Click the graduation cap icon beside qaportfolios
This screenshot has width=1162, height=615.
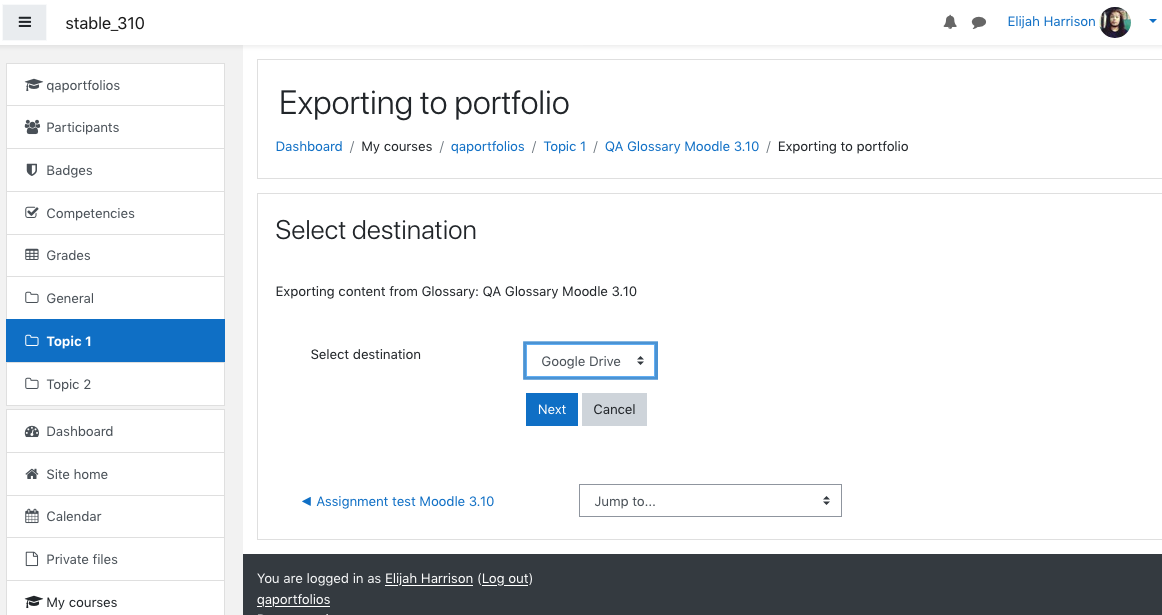point(33,85)
